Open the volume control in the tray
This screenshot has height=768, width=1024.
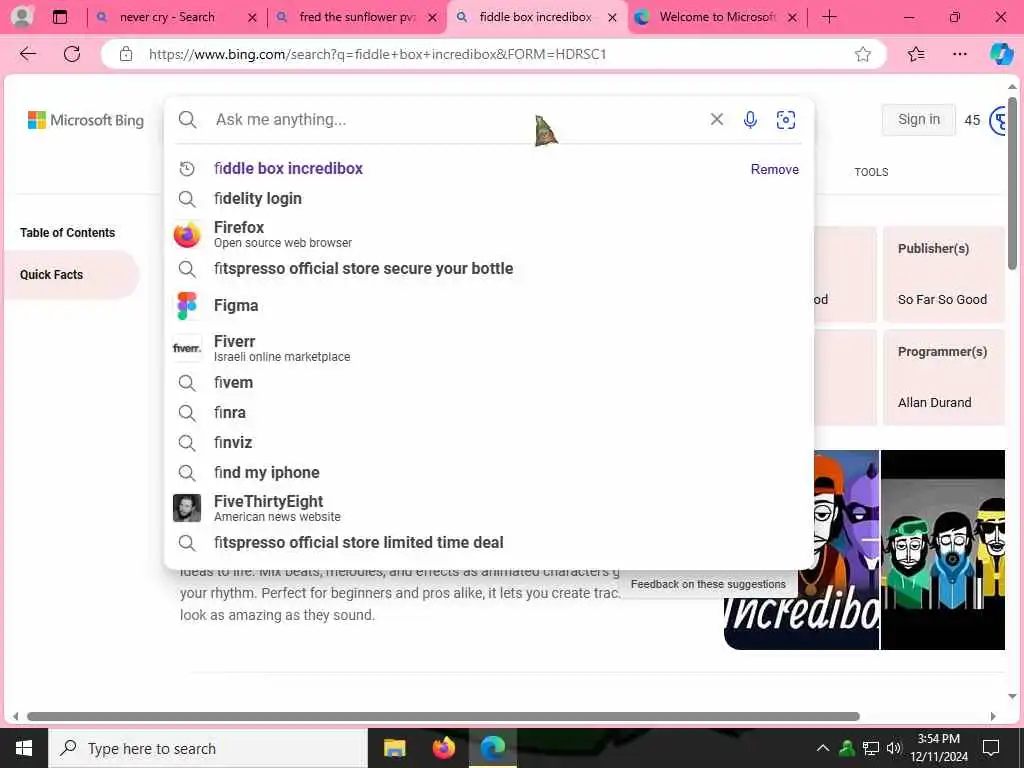click(893, 748)
